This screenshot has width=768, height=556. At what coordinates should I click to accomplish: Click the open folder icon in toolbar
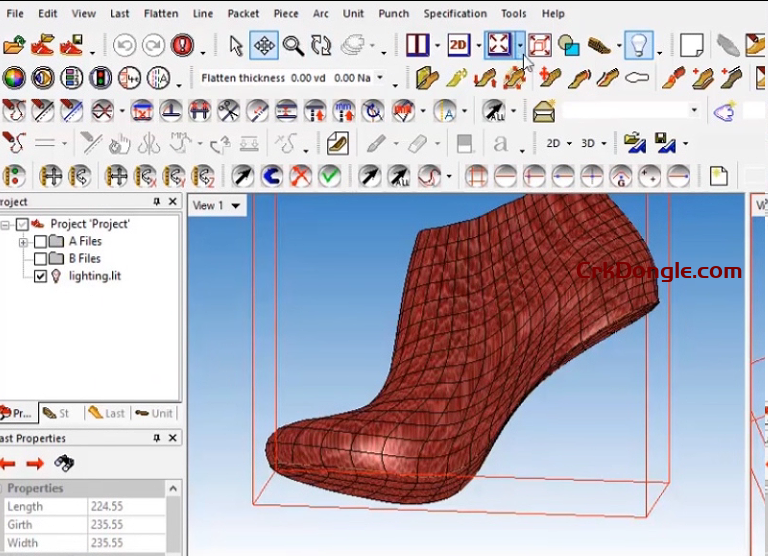click(x=13, y=45)
